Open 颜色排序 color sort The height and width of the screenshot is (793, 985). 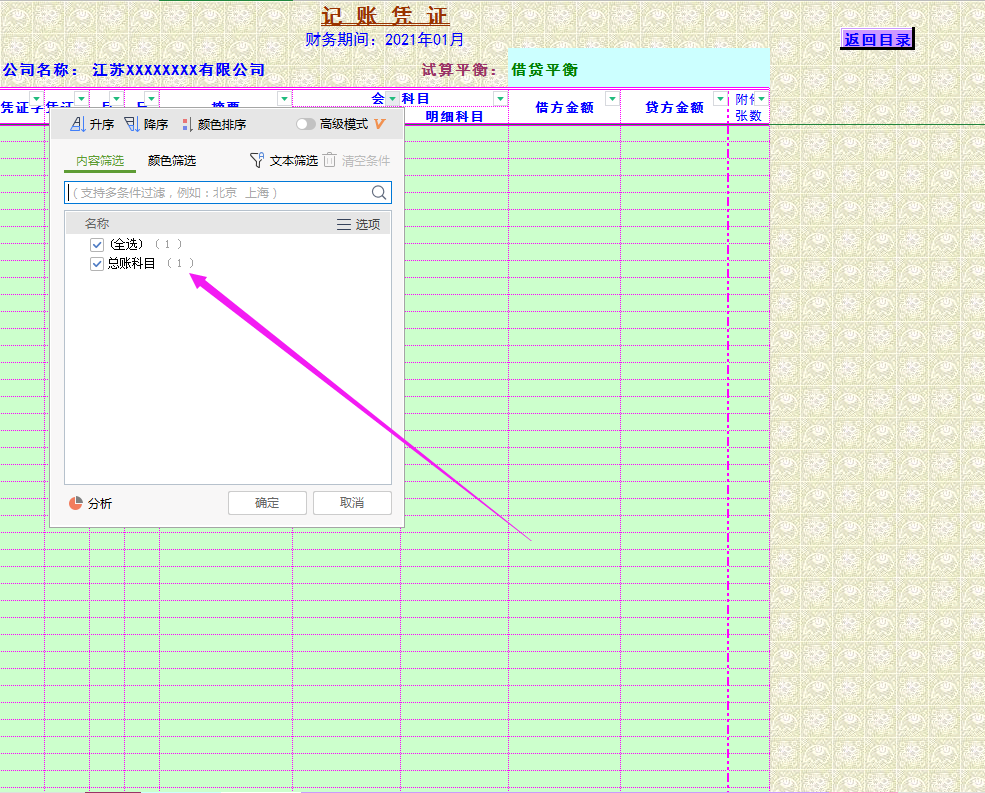click(x=214, y=124)
